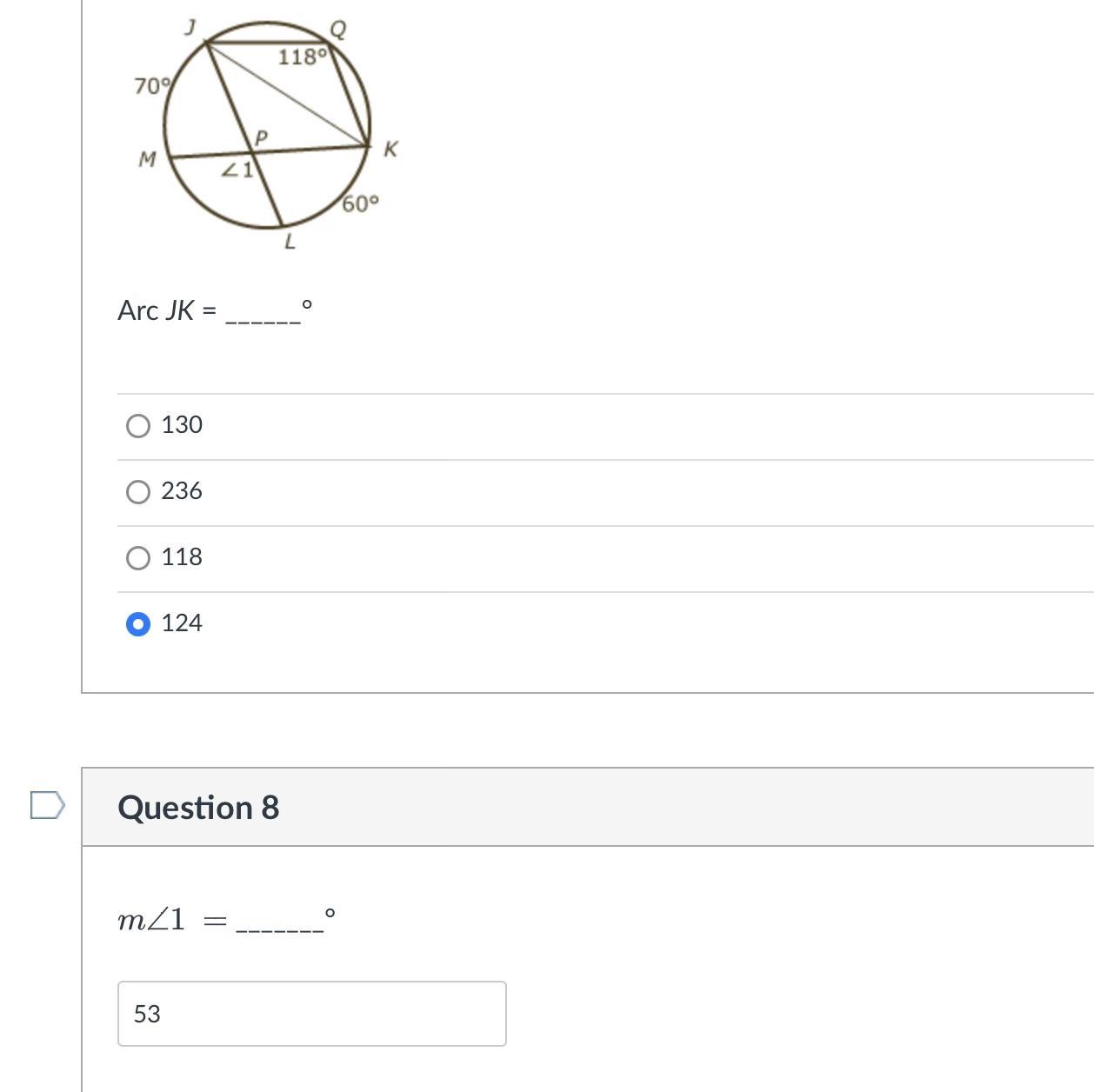The width and height of the screenshot is (1094, 1092).
Task: Choose the 236 radio option
Action: click(138, 492)
